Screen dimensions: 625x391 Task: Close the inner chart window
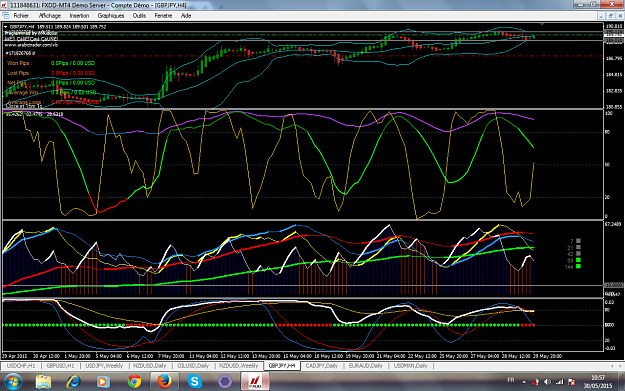click(620, 16)
